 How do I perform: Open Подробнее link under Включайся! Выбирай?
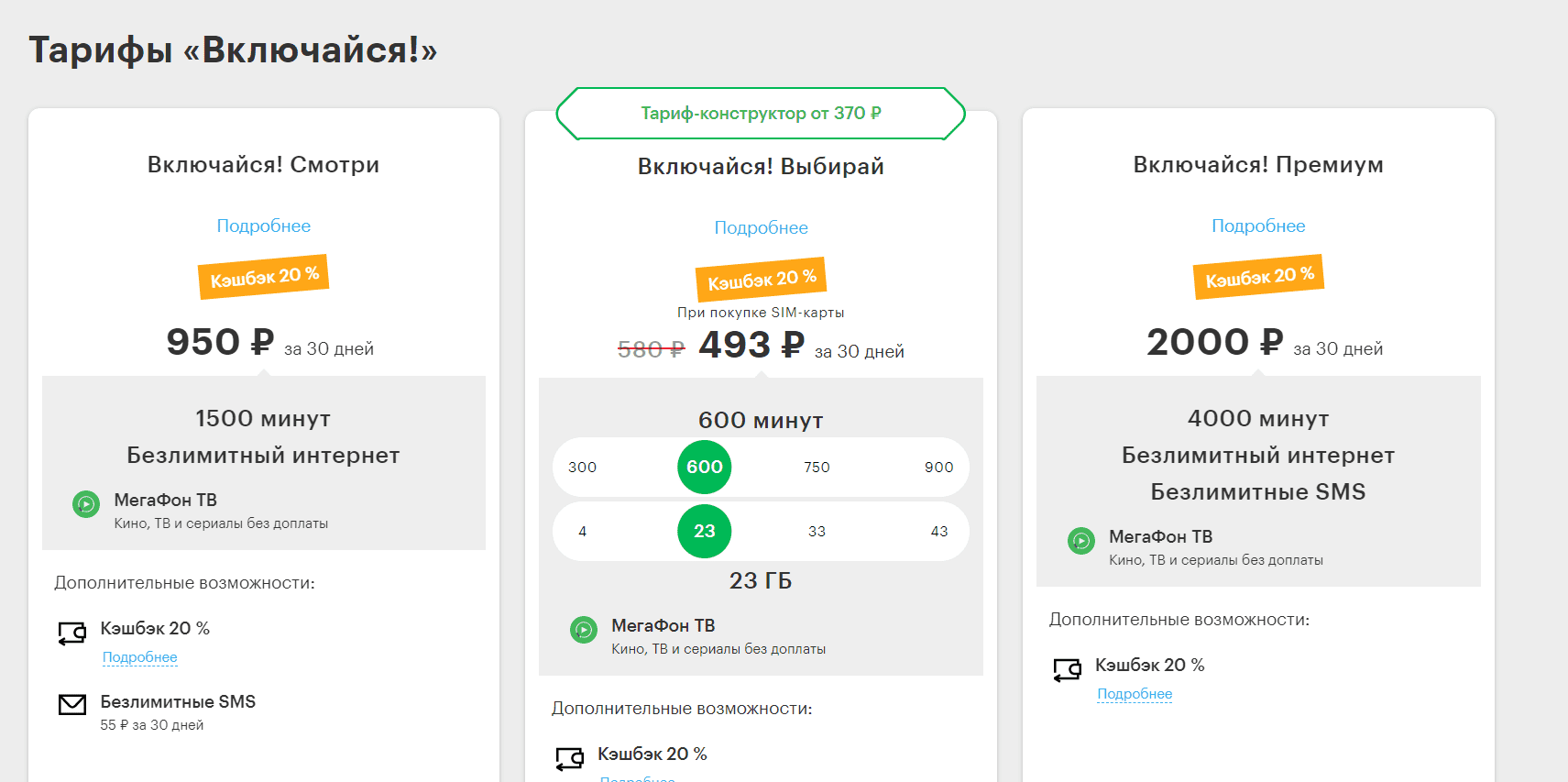(761, 228)
